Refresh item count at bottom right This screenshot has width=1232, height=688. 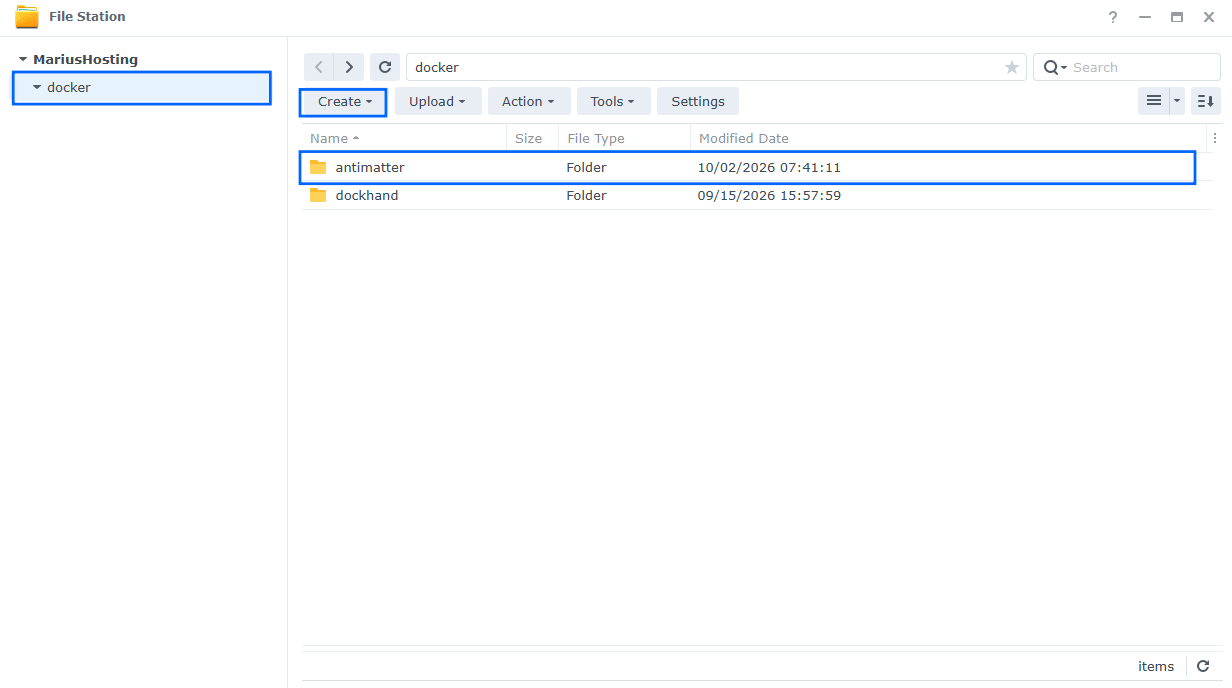point(1203,666)
